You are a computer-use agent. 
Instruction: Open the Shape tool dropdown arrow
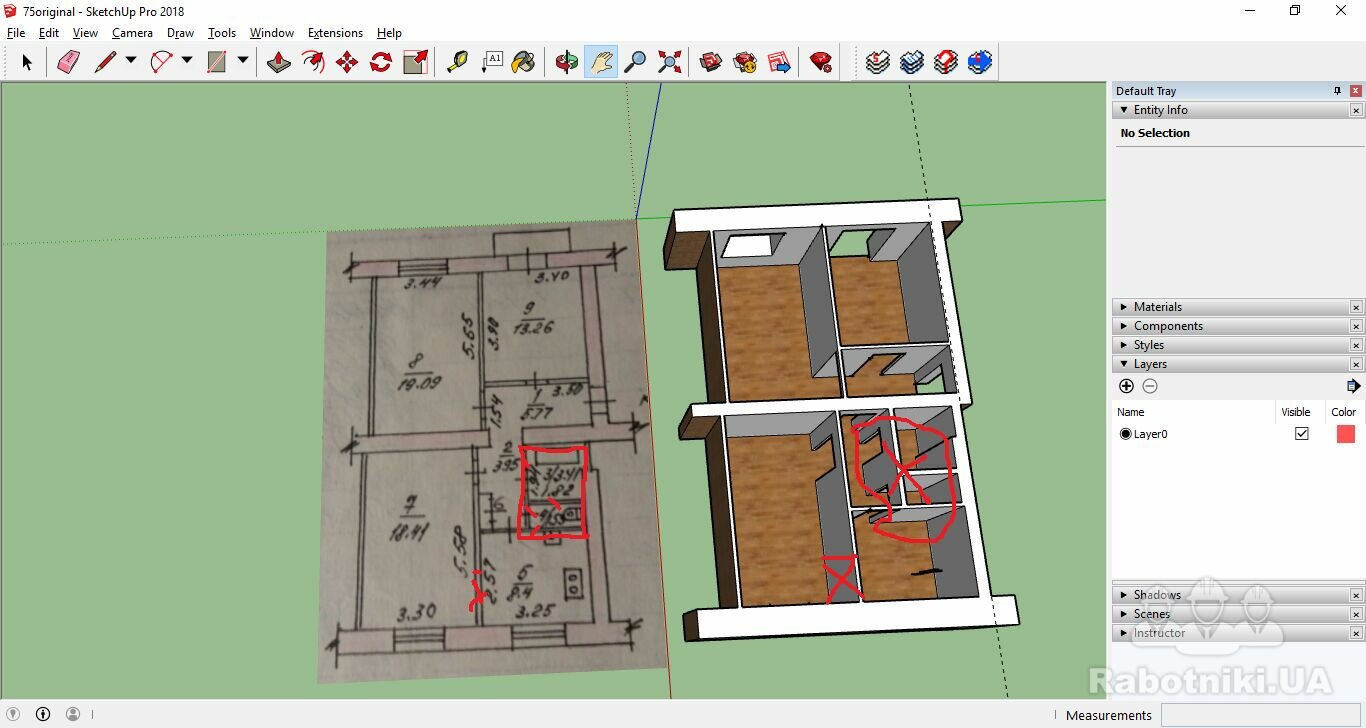point(243,61)
